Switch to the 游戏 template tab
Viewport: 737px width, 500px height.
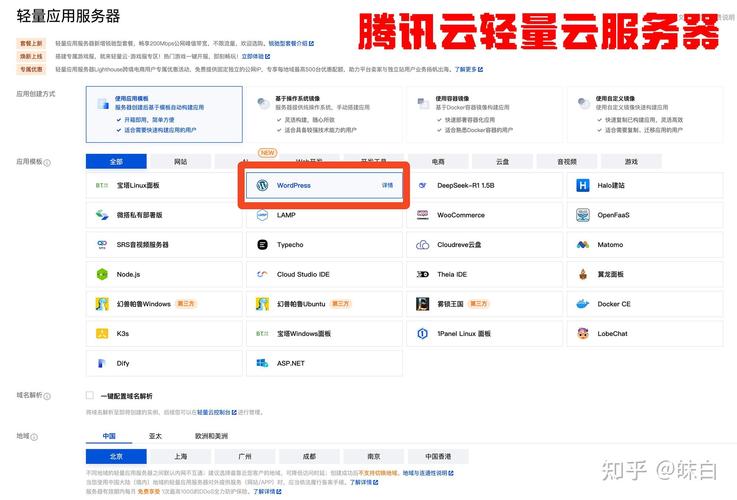coord(631,161)
